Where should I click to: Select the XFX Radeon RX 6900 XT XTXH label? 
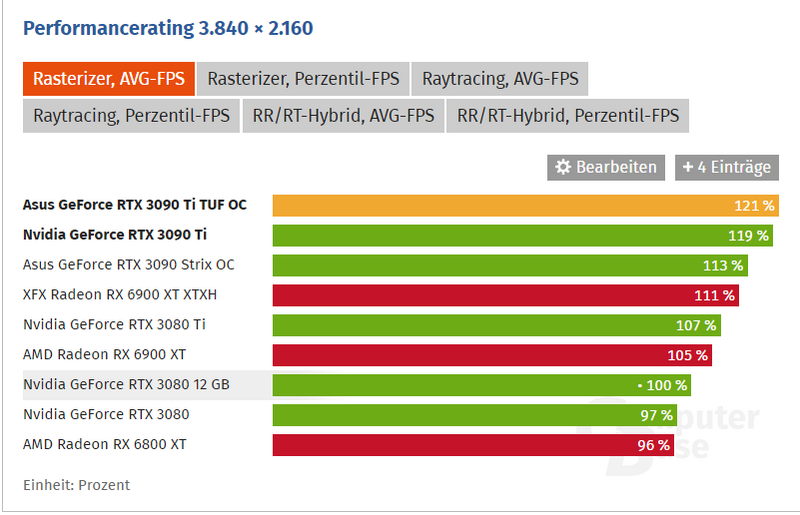click(120, 295)
